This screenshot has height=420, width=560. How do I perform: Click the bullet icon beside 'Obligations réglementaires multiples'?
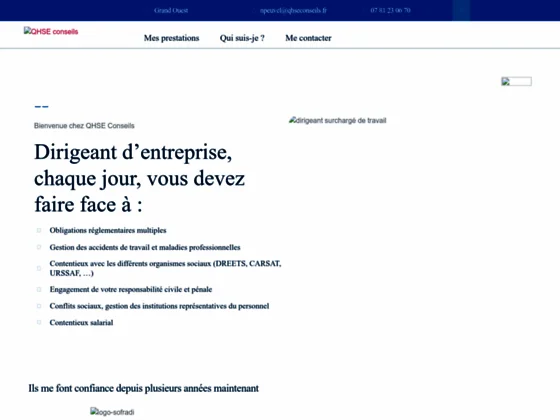pyautogui.click(x=39, y=230)
